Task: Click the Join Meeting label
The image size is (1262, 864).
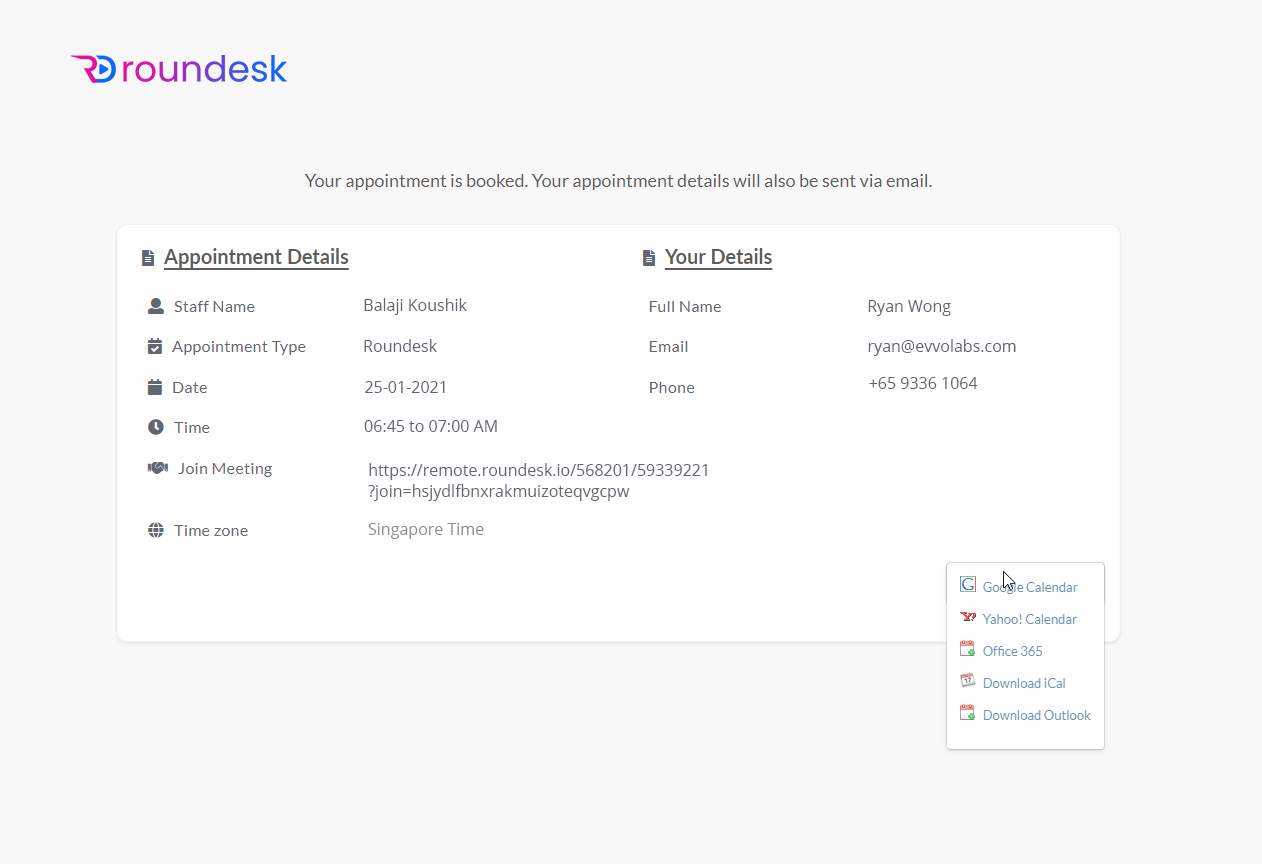Action: 225,468
